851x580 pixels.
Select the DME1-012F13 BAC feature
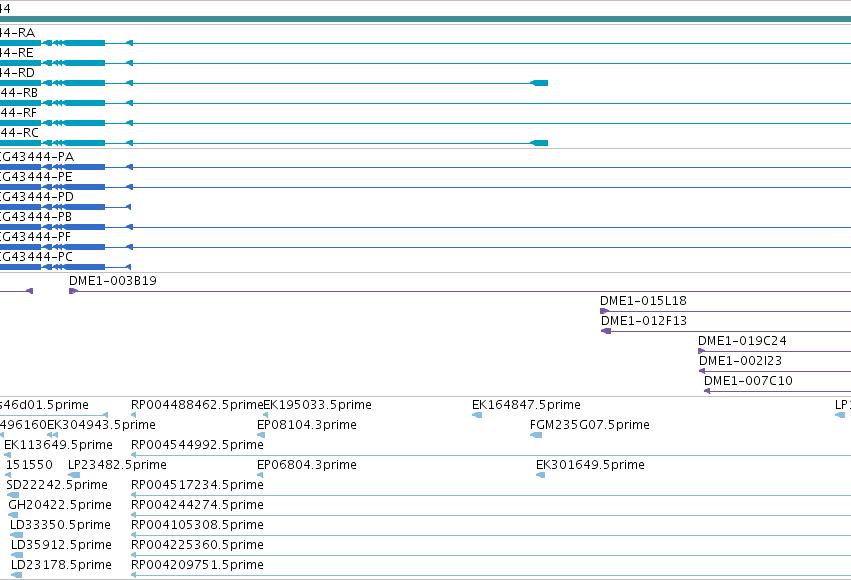click(726, 332)
